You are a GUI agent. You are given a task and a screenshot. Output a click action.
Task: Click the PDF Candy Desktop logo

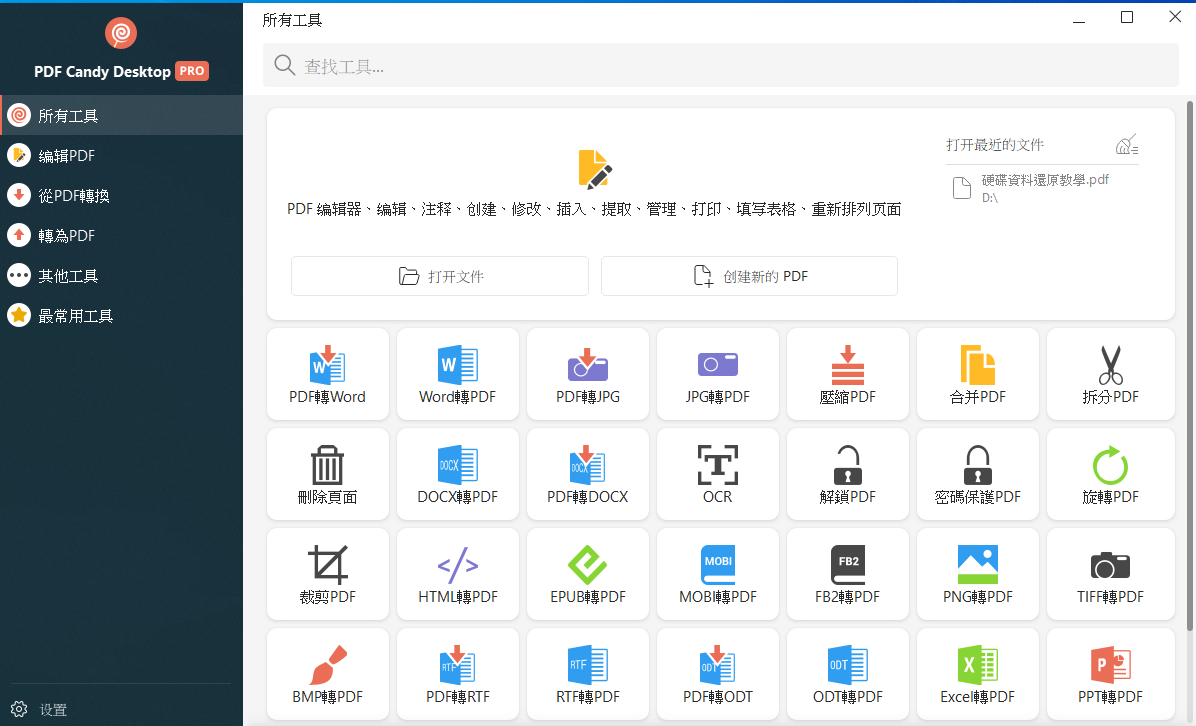121,33
